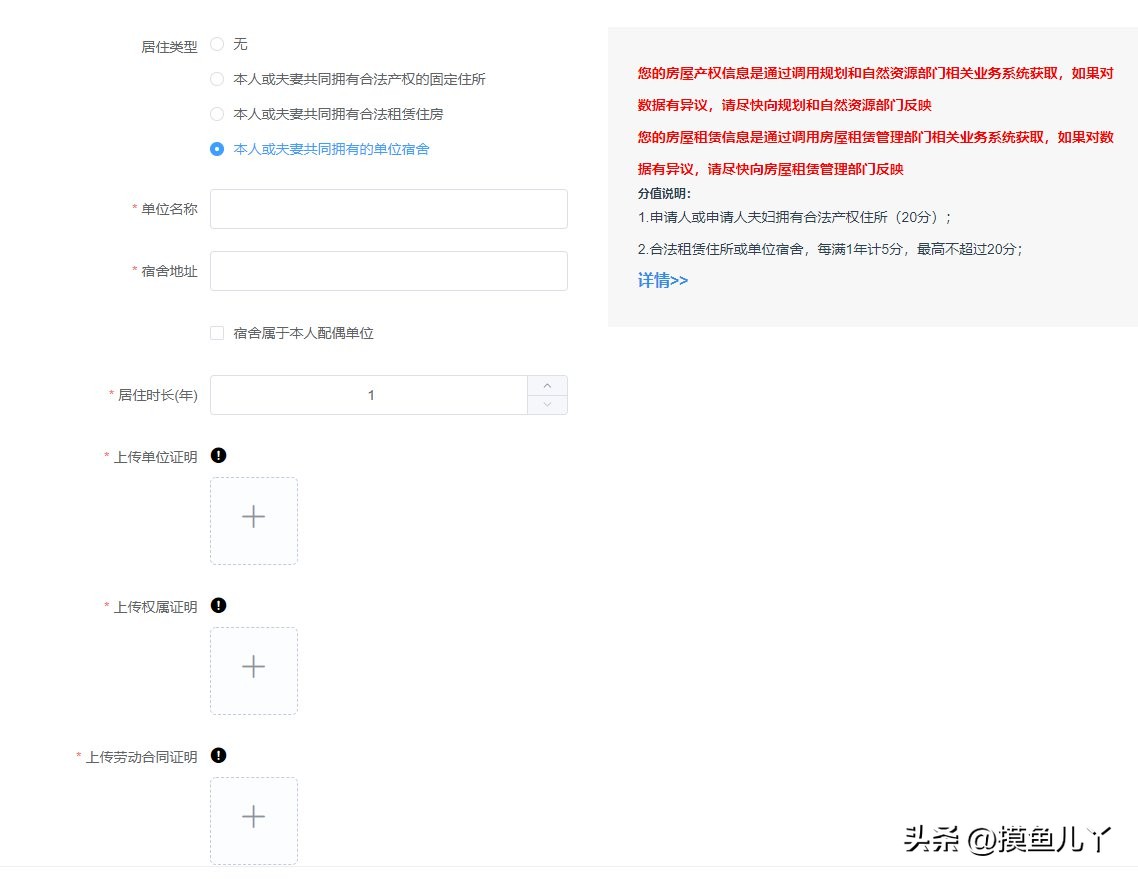This screenshot has height=879, width=1138.
Task: Check the 宿舍属于本人配偶单位 checkbox
Action: (x=217, y=332)
